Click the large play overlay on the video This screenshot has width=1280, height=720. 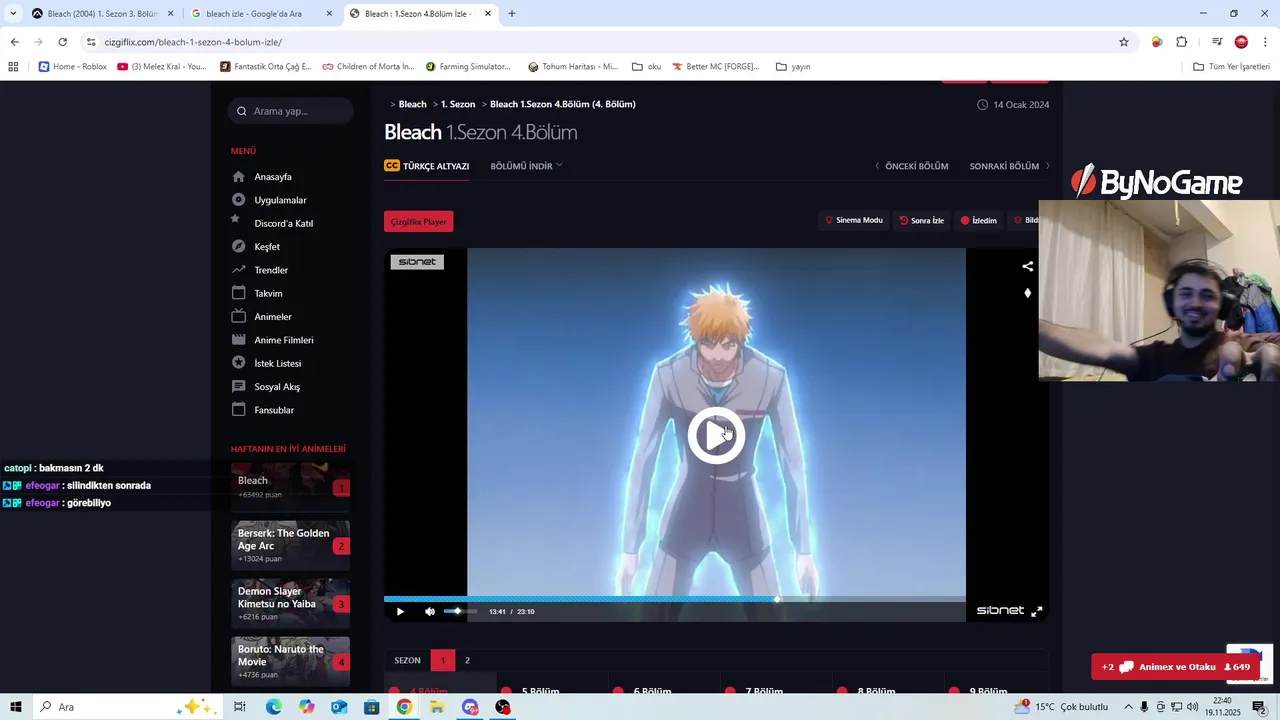716,436
